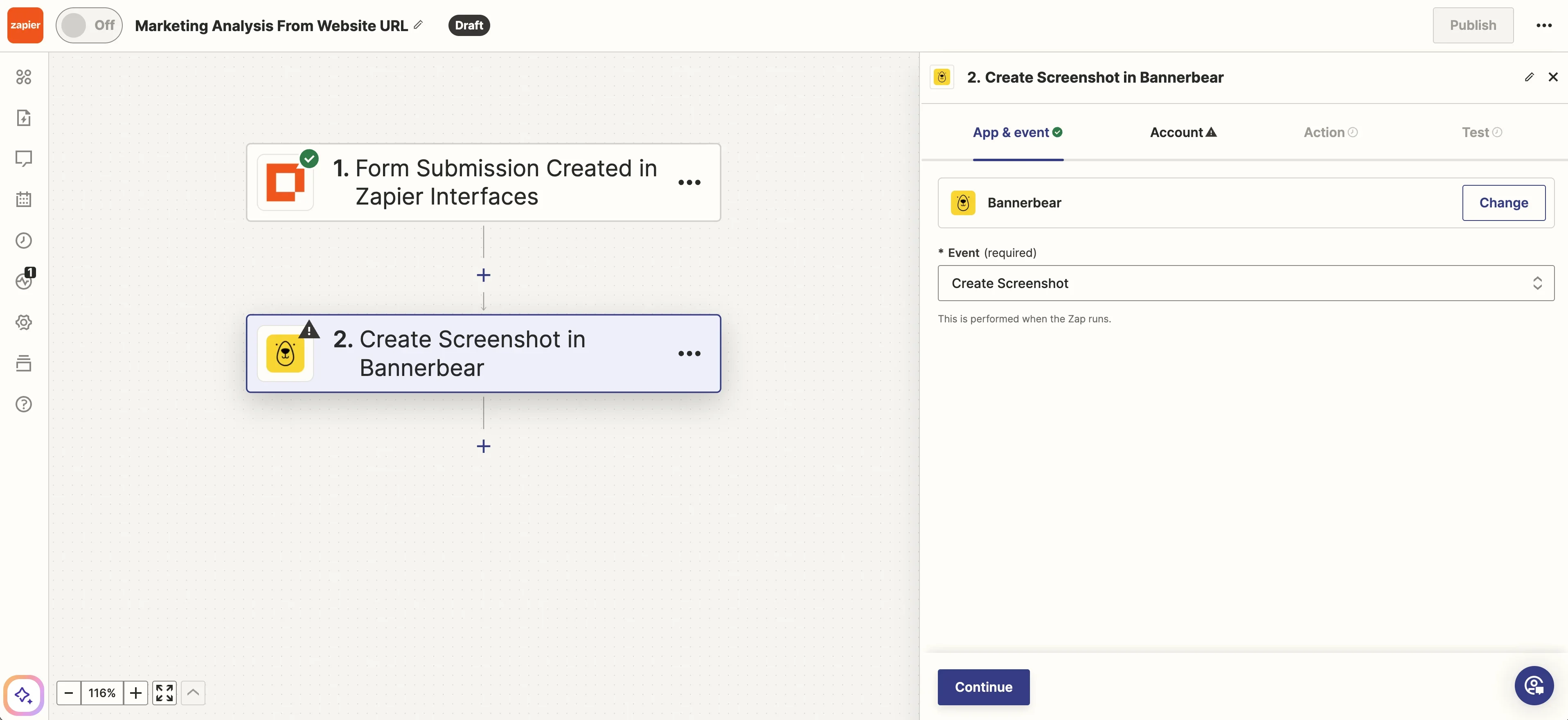This screenshot has width=1568, height=720.
Task: Open the help question mark icon
Action: click(24, 404)
